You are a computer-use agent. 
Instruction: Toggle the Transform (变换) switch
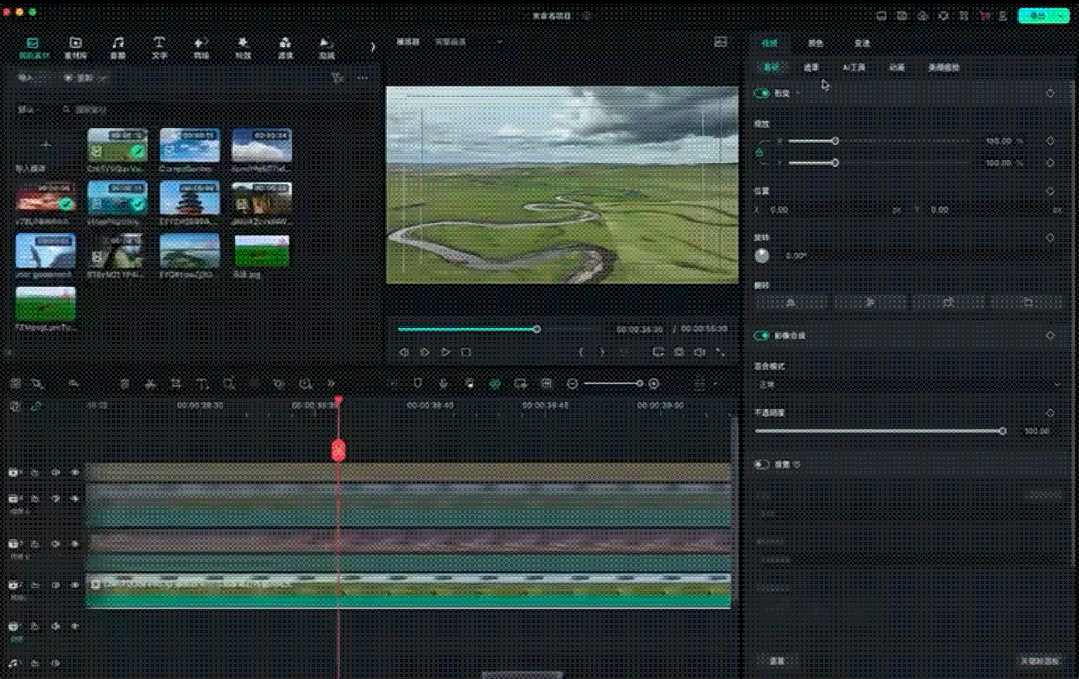(762, 94)
